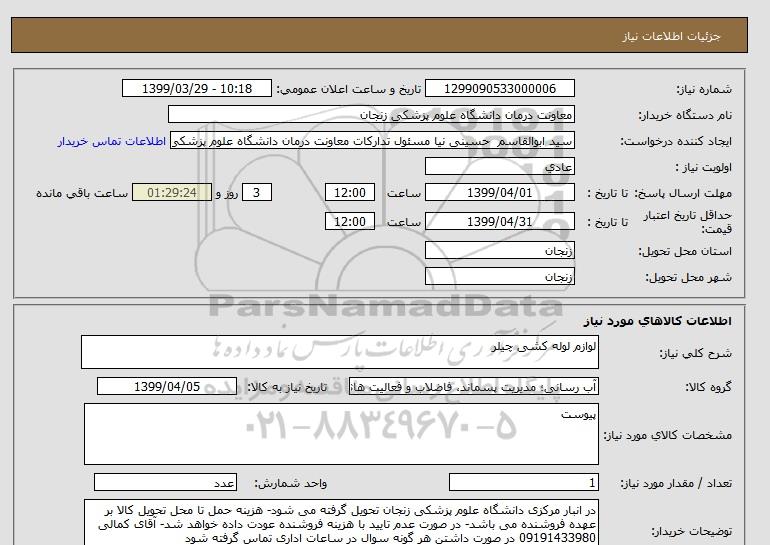Click the text ساعت باقی مانده
This screenshot has height=545, width=770.
point(82,193)
